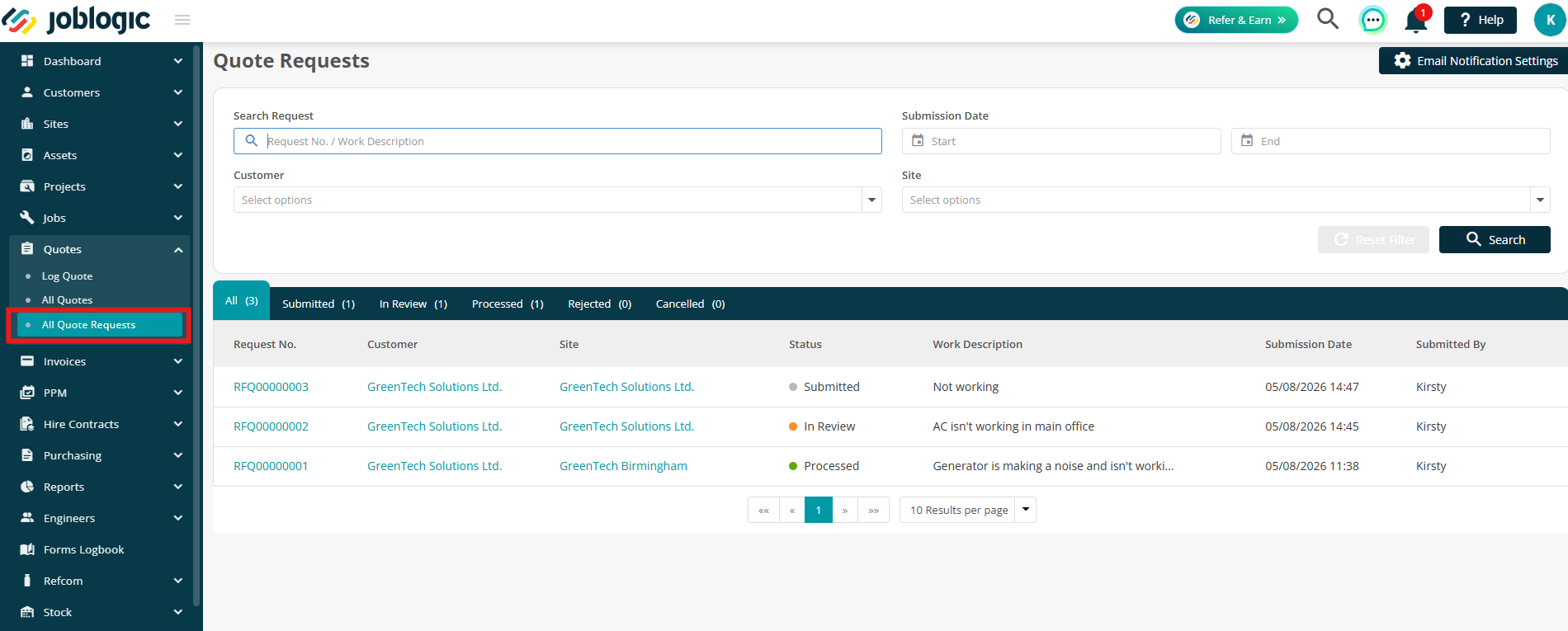1568x631 pixels.
Task: Expand the Invoices menu chevron
Action: pos(178,361)
